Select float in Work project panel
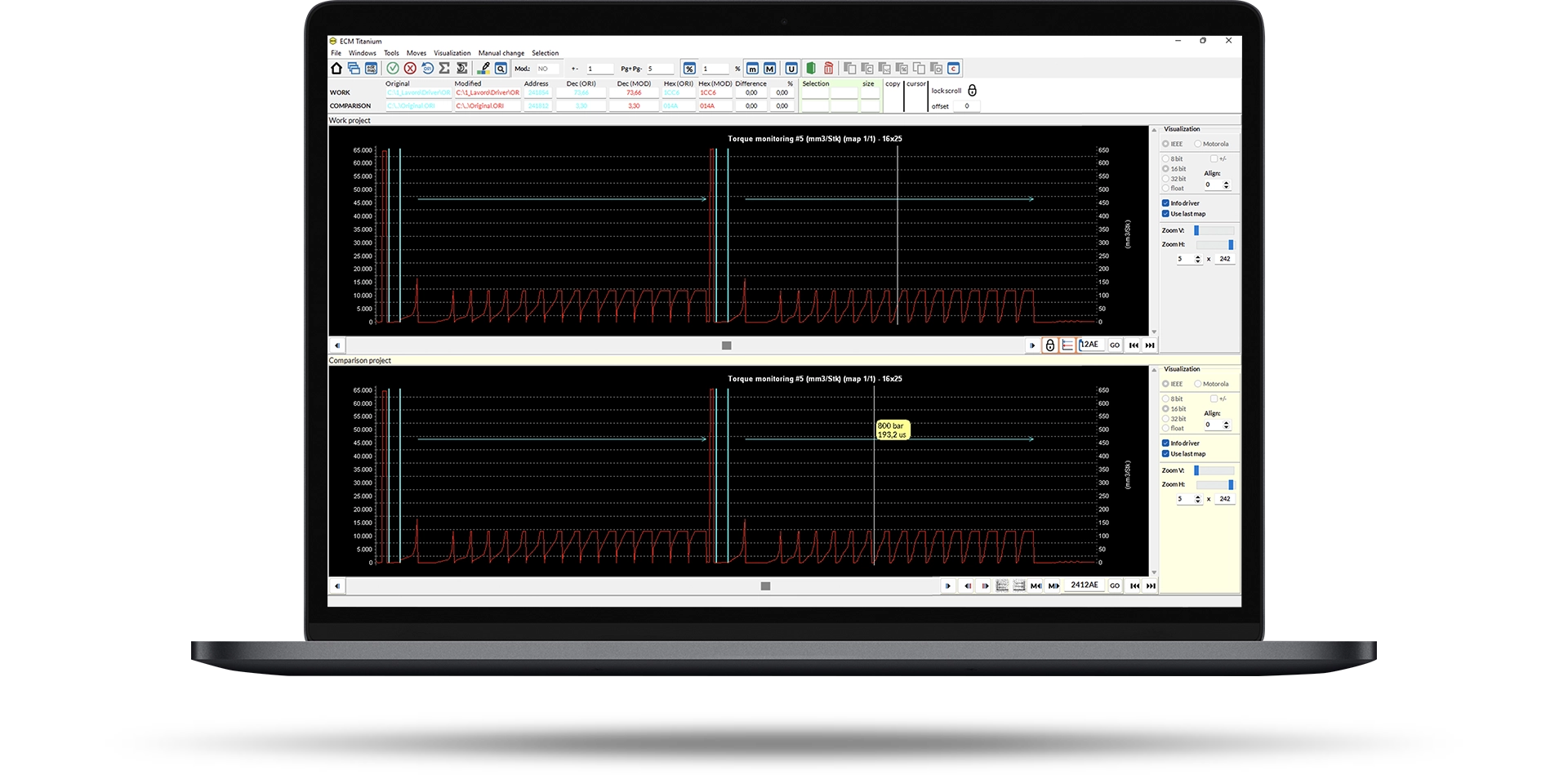This screenshot has height=775, width=1568. pyautogui.click(x=1173, y=189)
